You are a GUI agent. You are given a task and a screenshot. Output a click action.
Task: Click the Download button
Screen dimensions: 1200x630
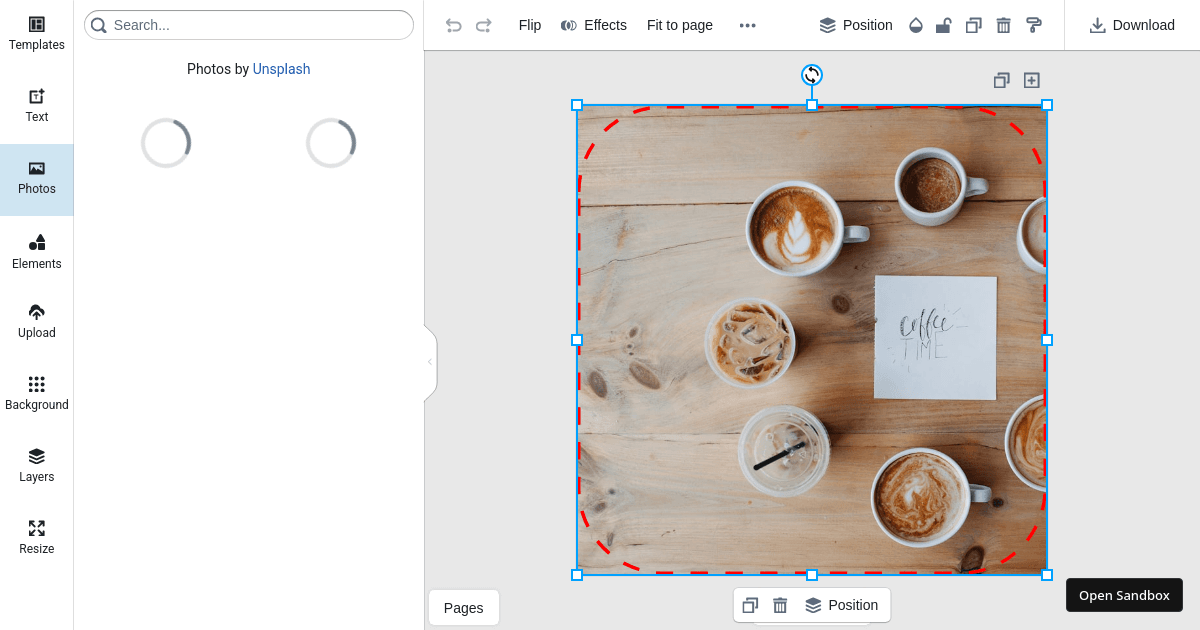[x=1132, y=25]
